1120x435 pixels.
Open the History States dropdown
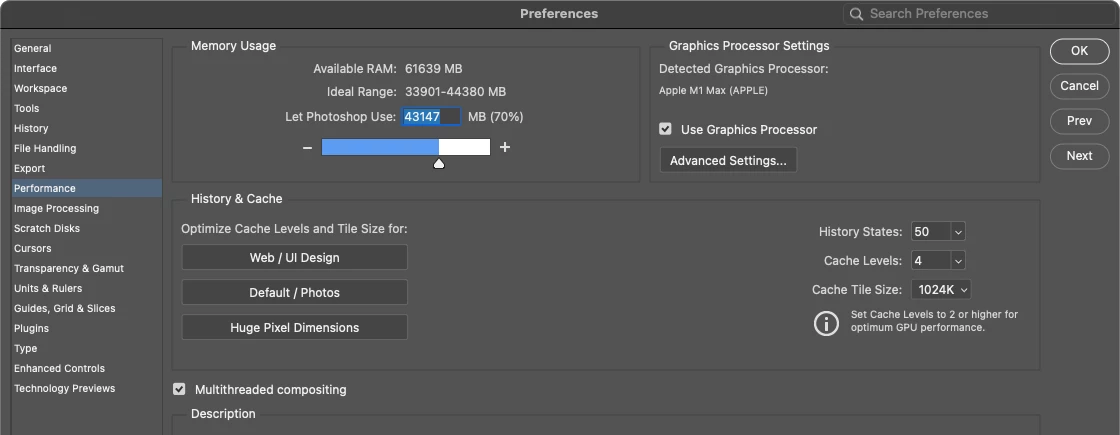point(937,231)
